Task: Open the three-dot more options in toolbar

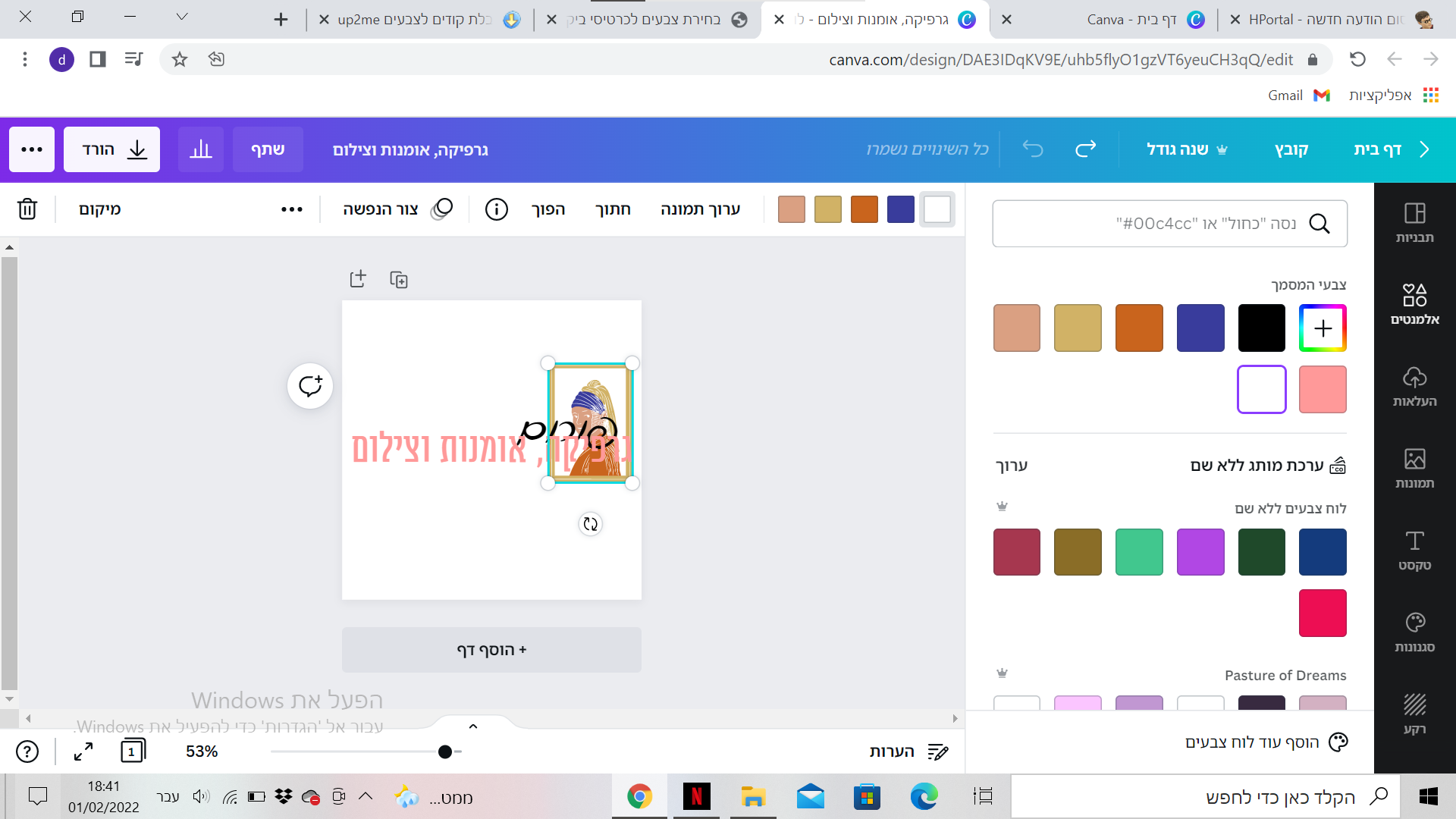Action: pos(292,209)
